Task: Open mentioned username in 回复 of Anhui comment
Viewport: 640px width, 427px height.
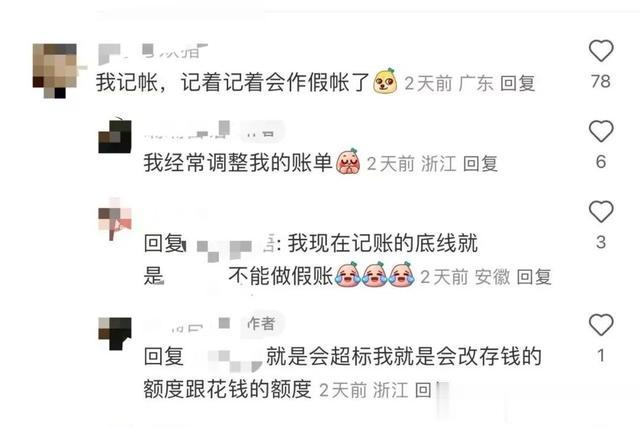Action: [x=230, y=246]
